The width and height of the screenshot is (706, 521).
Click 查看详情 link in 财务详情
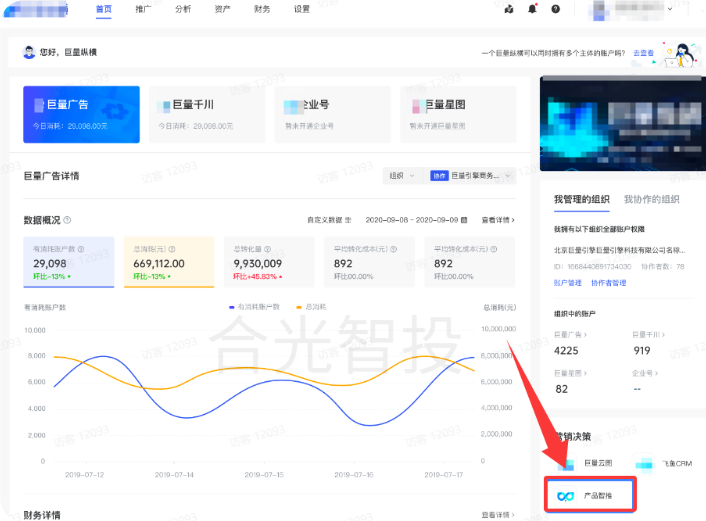click(x=498, y=515)
